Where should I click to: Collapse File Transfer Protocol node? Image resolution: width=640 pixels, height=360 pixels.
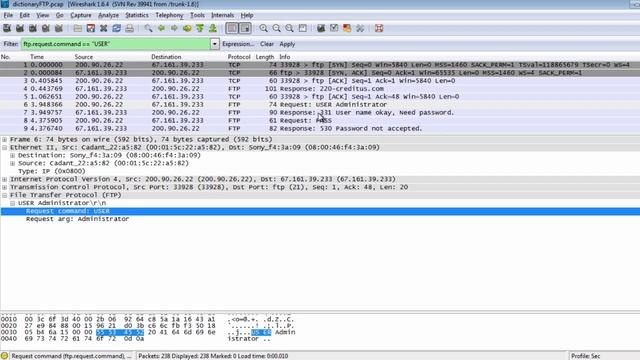click(x=4, y=195)
